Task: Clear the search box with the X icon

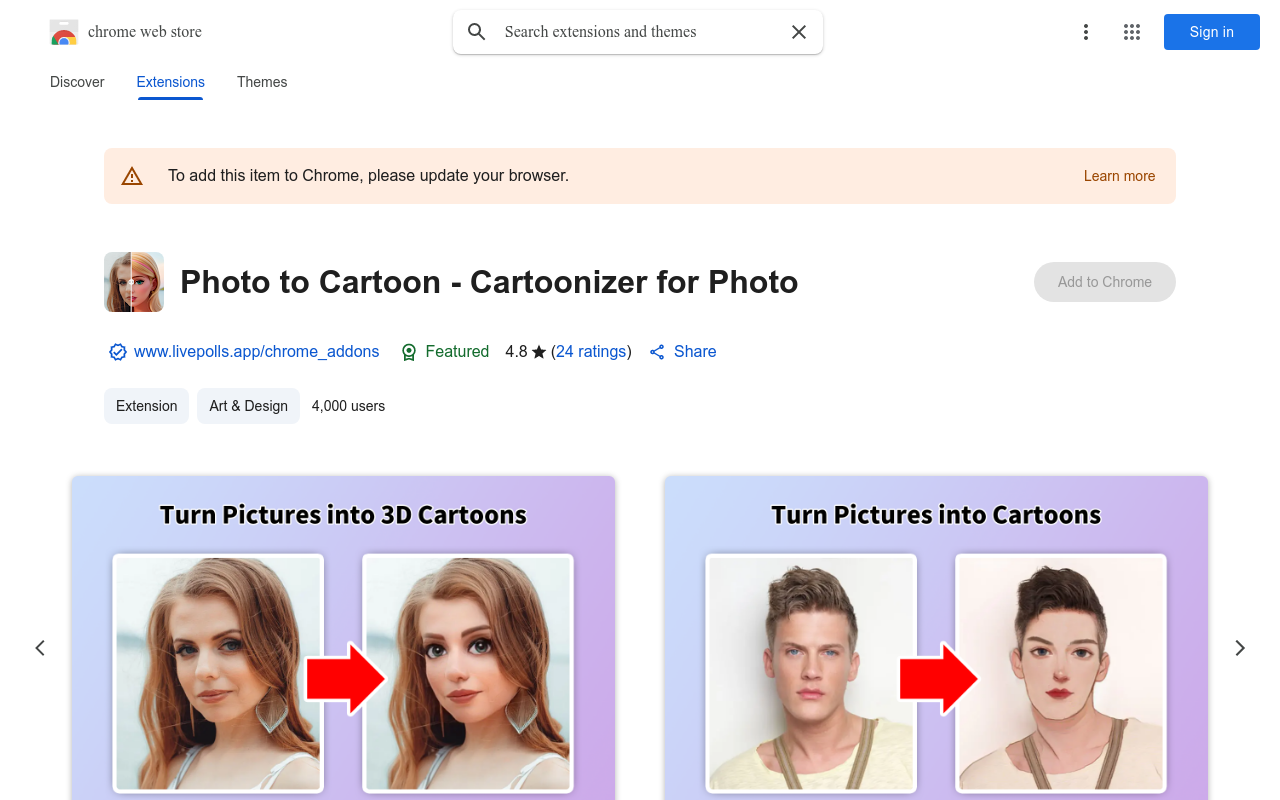Action: coord(799,32)
